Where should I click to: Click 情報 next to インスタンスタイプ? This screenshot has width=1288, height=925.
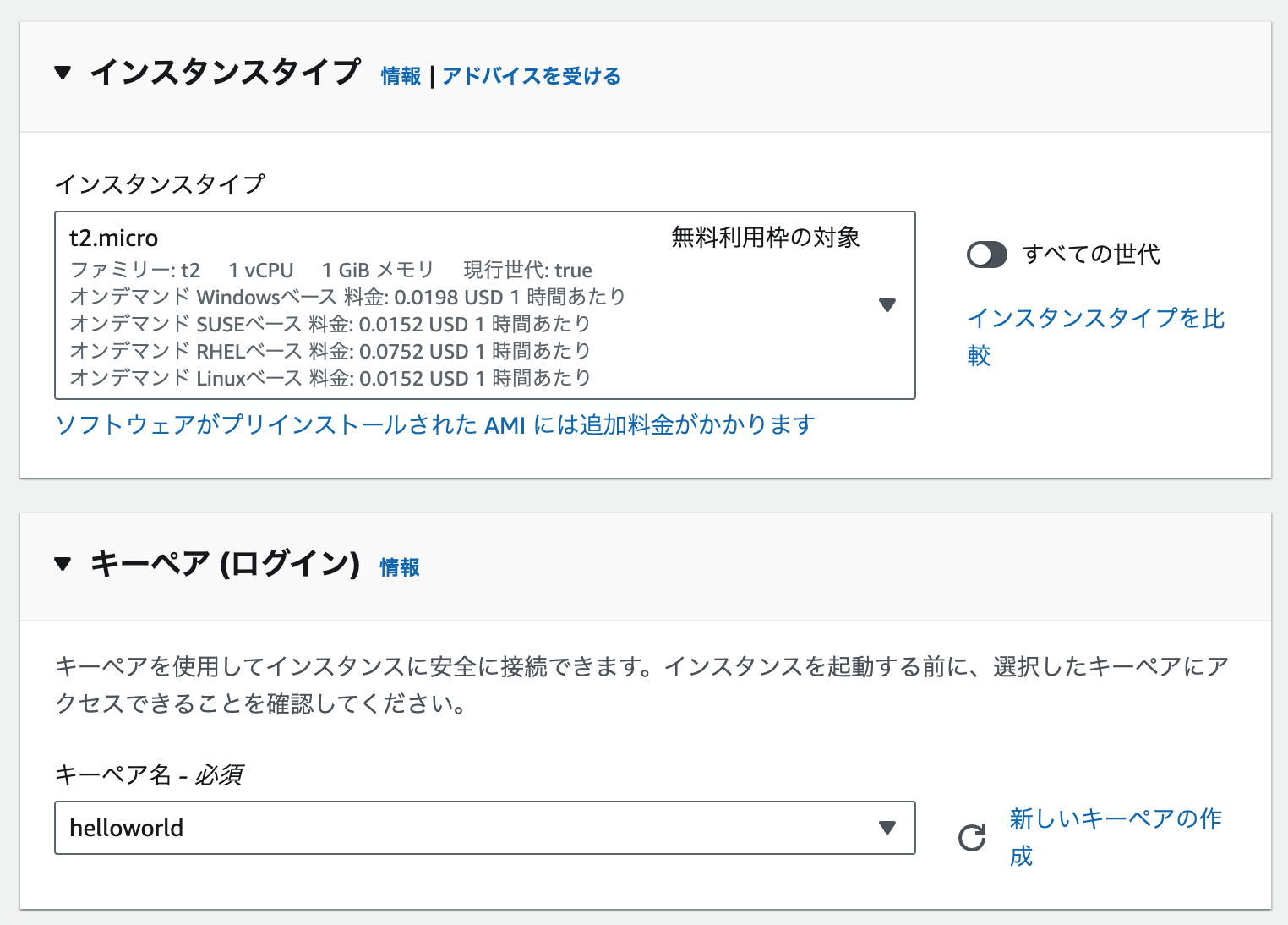tap(399, 76)
